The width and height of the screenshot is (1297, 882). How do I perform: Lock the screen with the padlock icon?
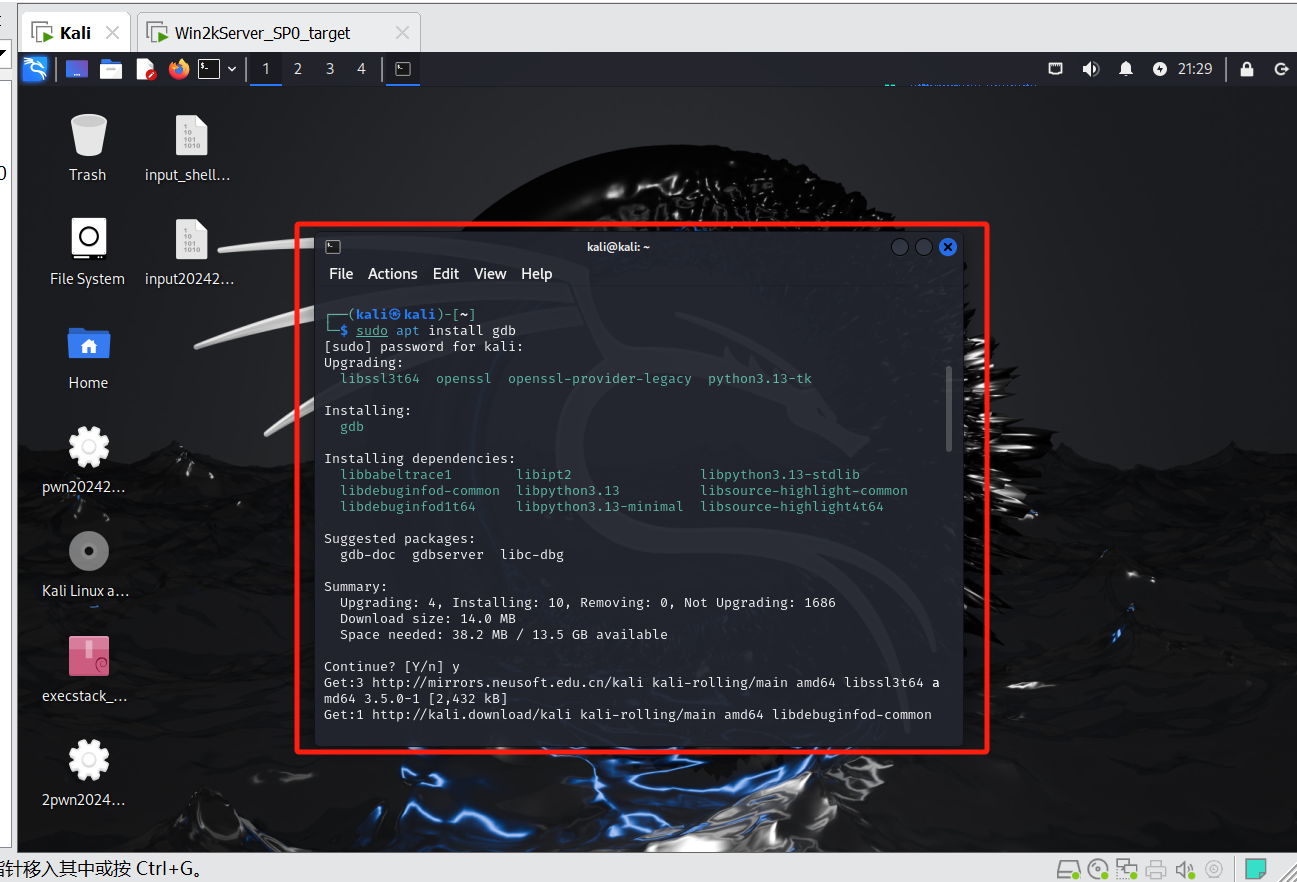click(x=1247, y=69)
